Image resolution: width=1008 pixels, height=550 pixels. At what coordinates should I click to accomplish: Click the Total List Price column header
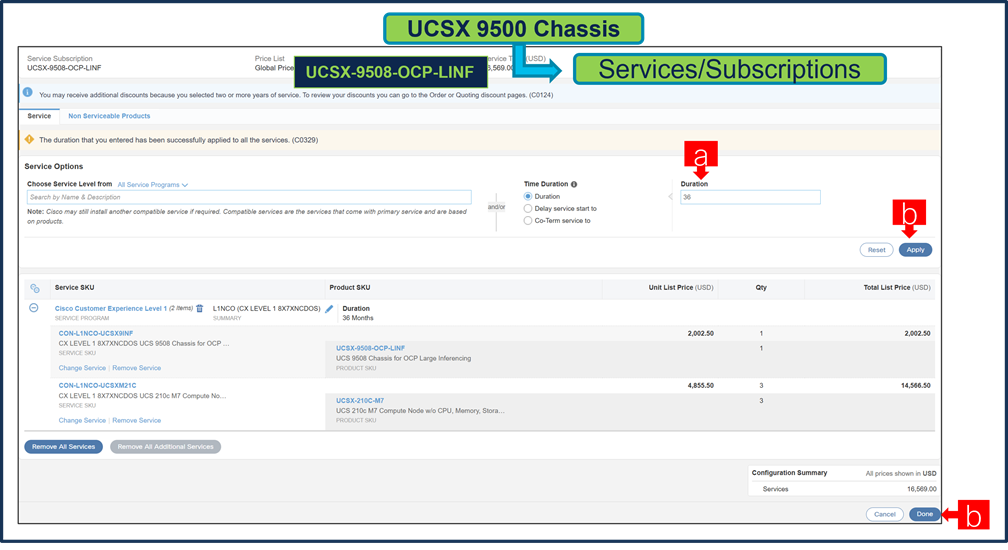tap(897, 288)
